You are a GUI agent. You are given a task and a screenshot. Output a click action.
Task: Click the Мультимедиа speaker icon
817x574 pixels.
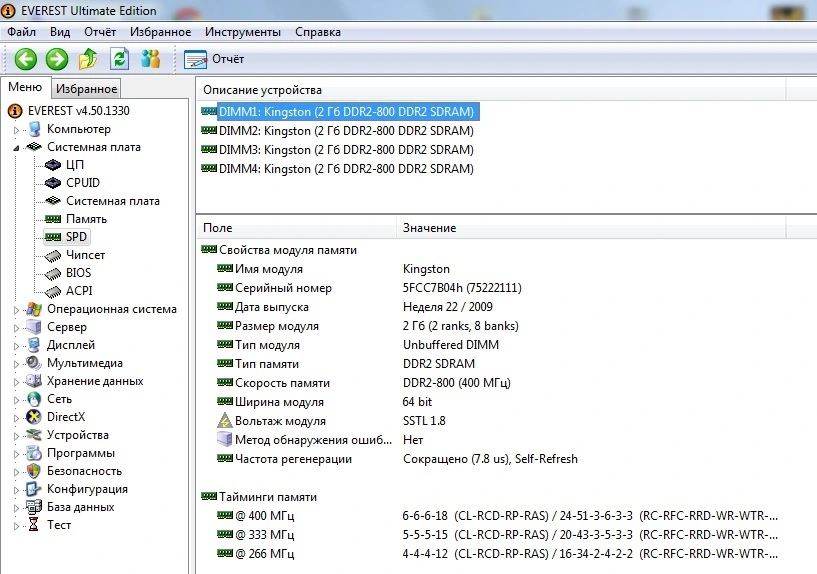[x=34, y=363]
